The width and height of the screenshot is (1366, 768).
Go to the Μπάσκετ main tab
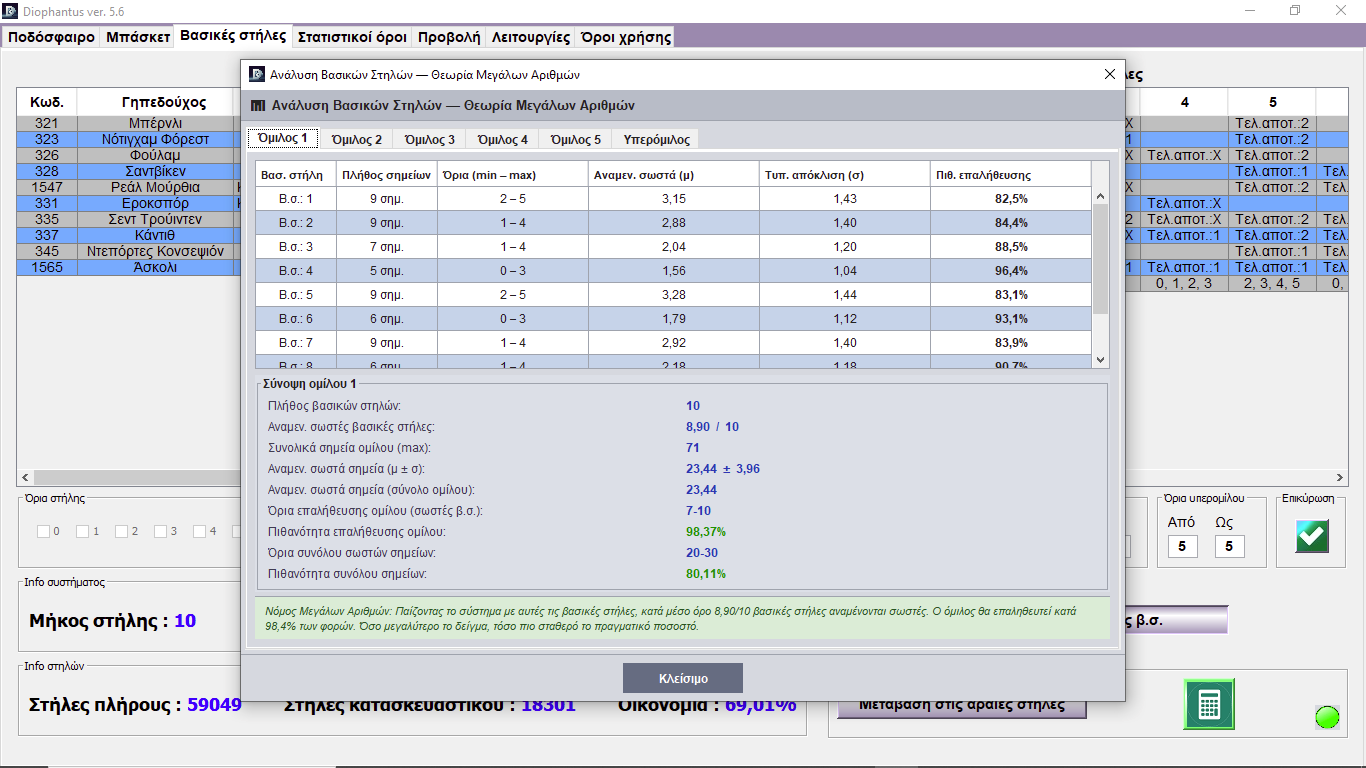click(137, 37)
